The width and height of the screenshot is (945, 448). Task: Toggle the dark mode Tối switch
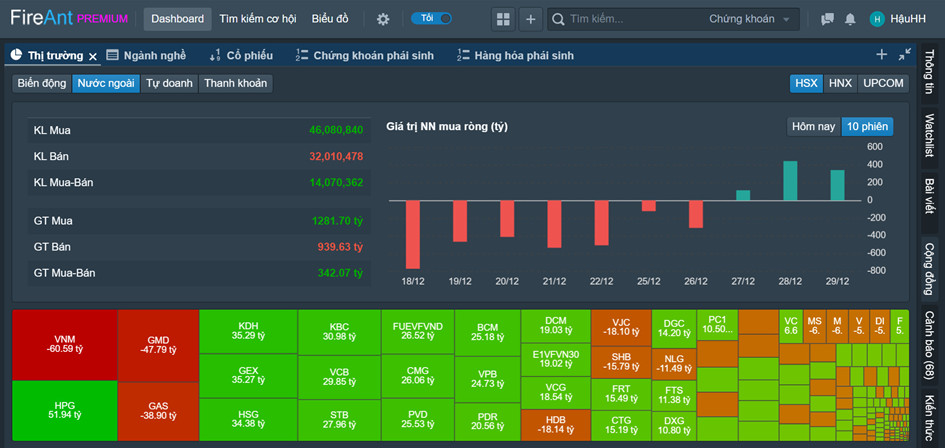pos(432,19)
